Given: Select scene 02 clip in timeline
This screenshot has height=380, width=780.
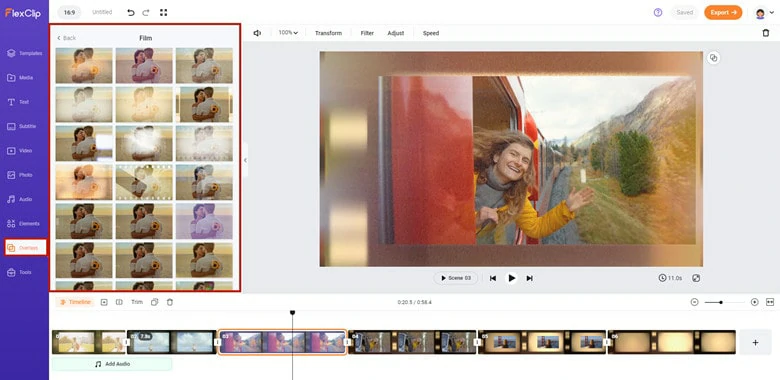Looking at the screenshot, I should 172,342.
